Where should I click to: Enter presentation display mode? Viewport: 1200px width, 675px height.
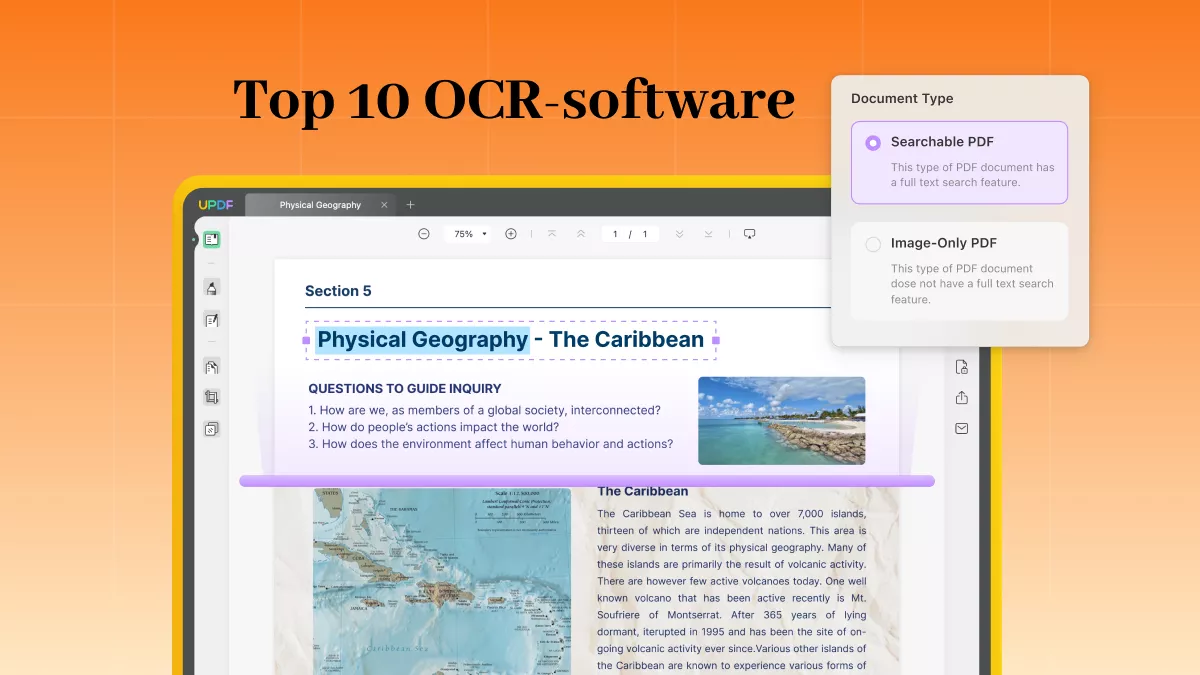[x=749, y=233]
